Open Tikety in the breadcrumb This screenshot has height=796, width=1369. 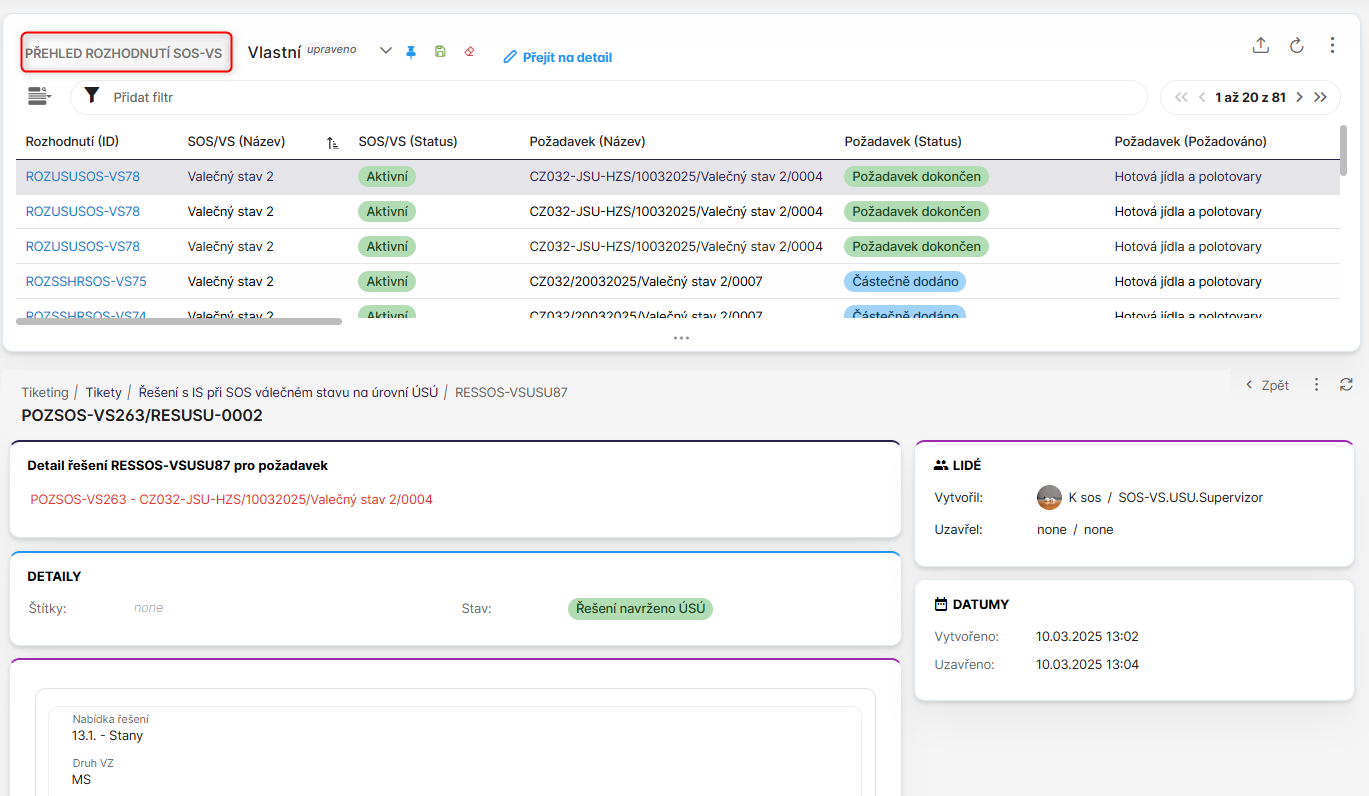click(103, 393)
